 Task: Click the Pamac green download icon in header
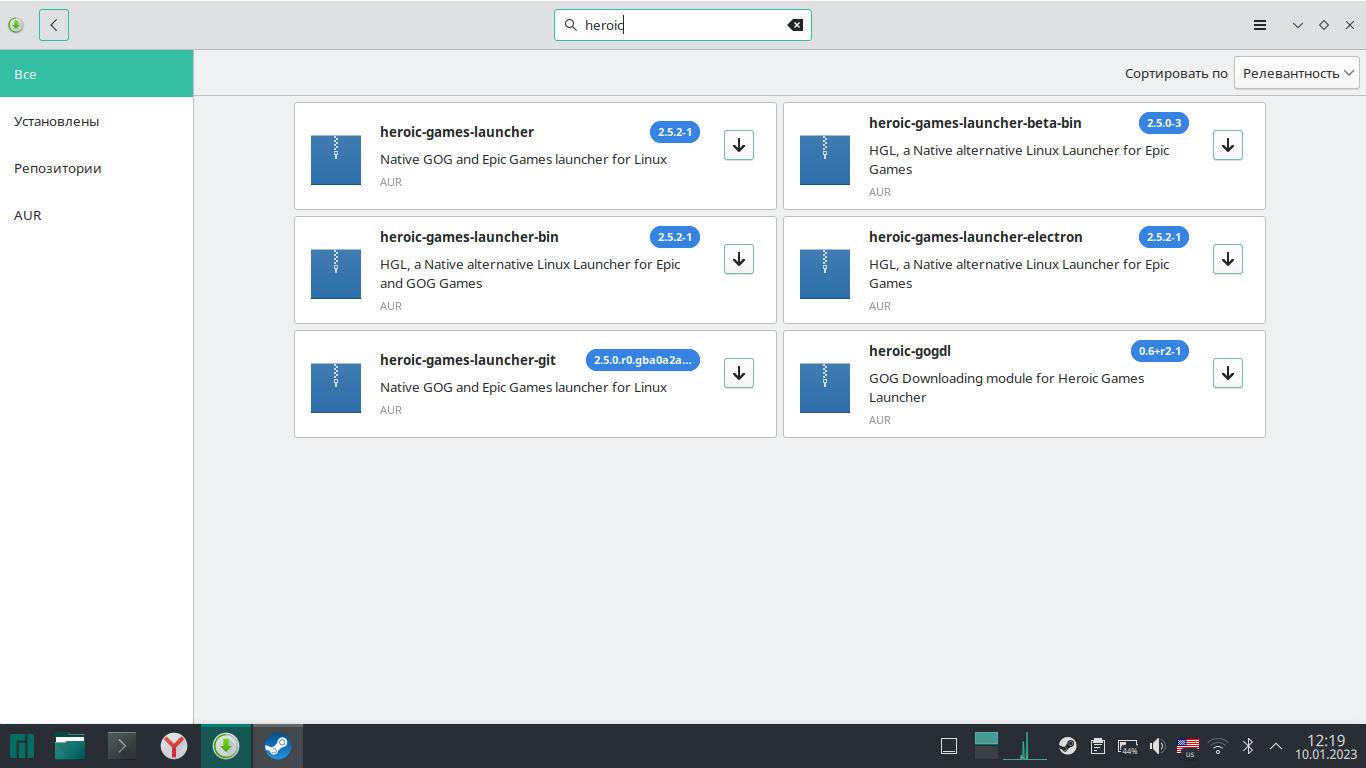click(x=16, y=25)
